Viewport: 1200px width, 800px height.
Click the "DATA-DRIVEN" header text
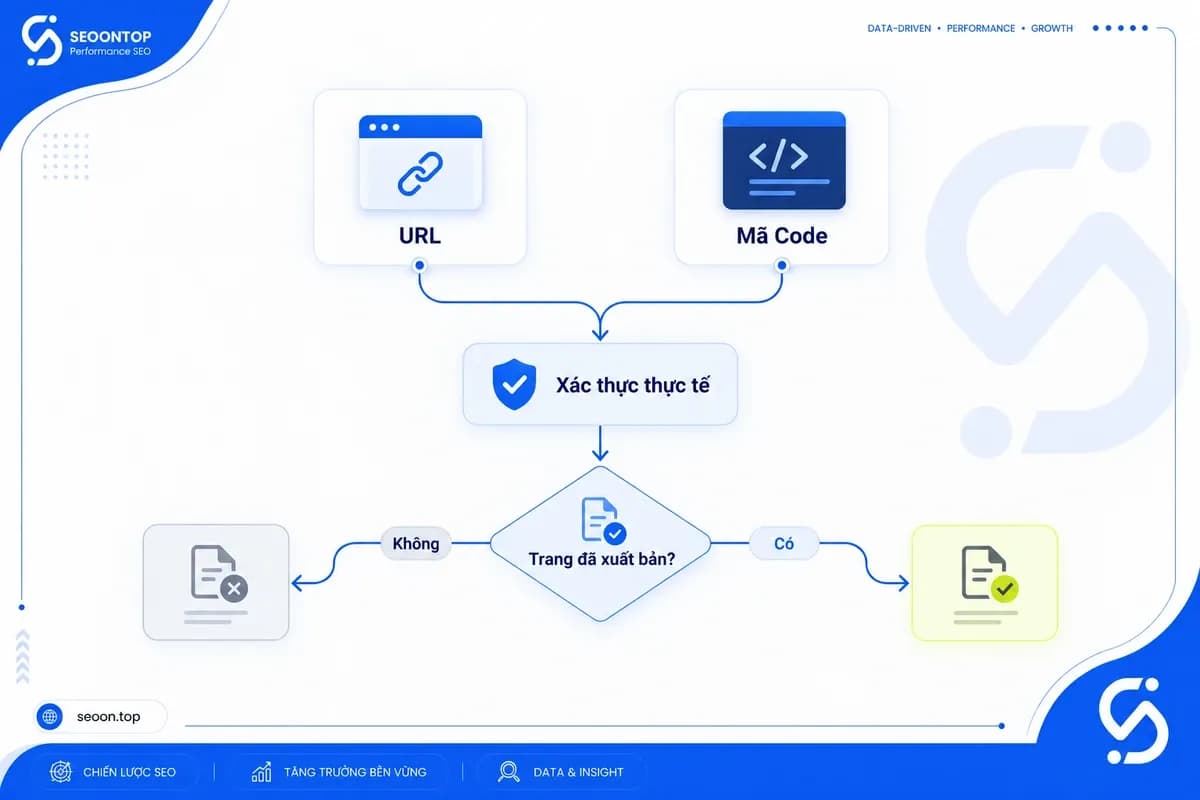[897, 29]
